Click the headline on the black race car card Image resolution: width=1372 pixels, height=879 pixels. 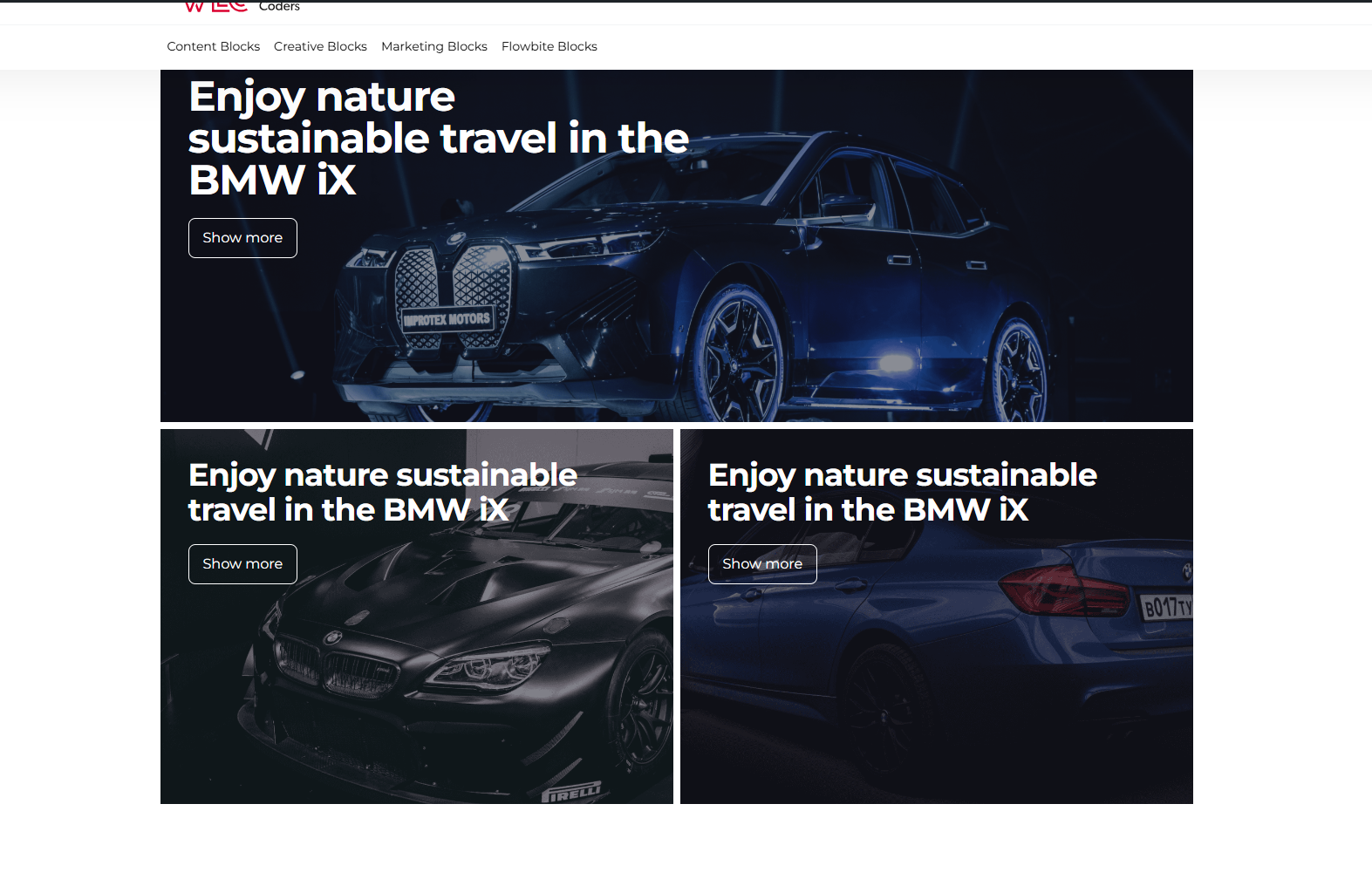[383, 493]
